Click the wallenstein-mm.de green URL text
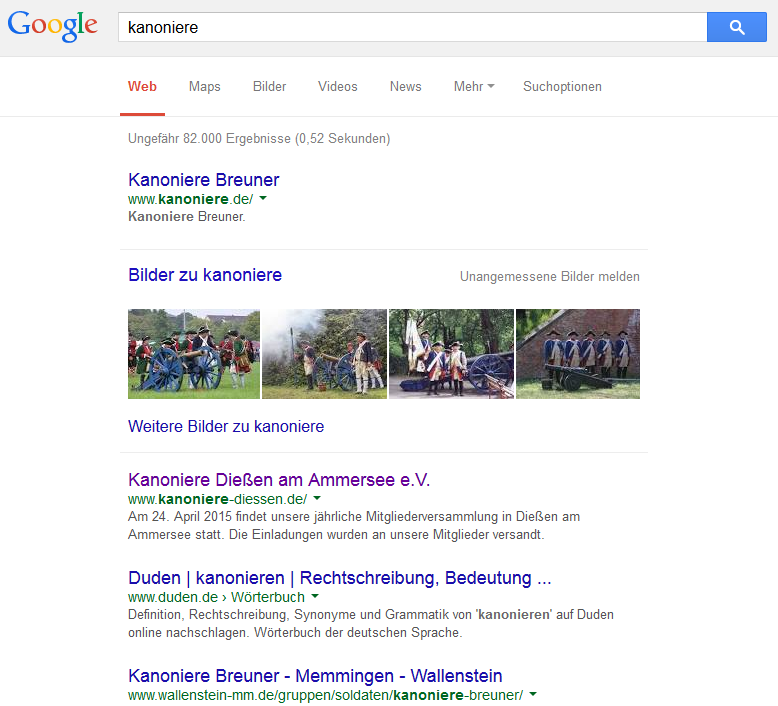The image size is (778, 706). tap(325, 695)
